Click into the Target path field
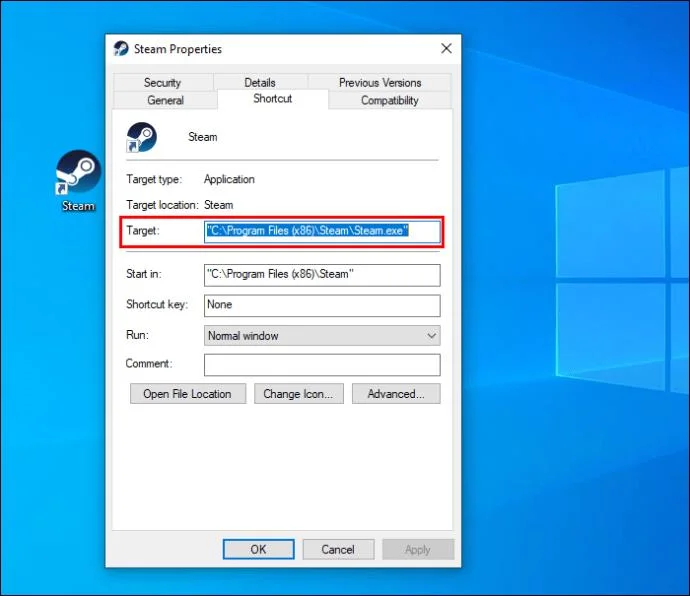Screen dimensions: 690x596 (x=322, y=232)
